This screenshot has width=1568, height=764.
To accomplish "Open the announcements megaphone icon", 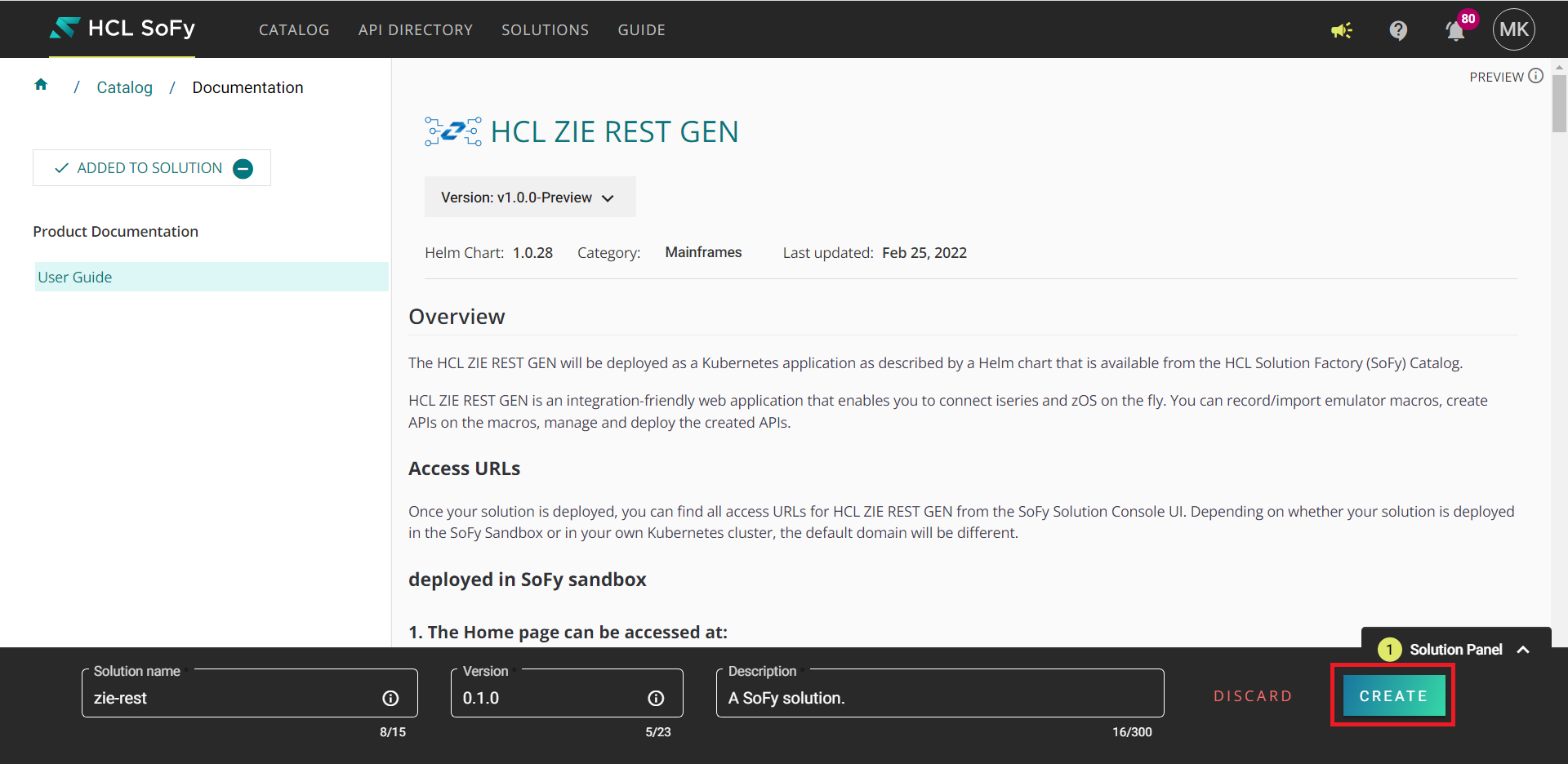I will (1341, 30).
